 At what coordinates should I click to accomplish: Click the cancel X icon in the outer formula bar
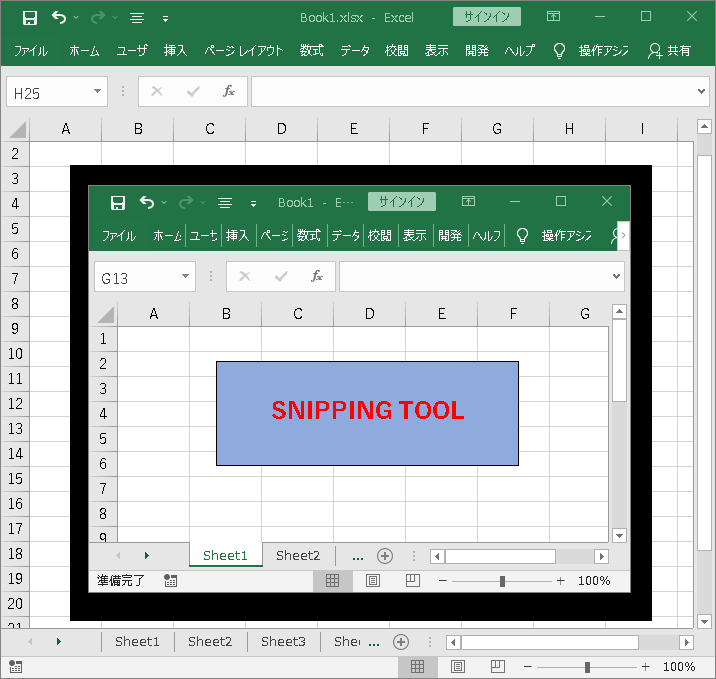click(157, 91)
